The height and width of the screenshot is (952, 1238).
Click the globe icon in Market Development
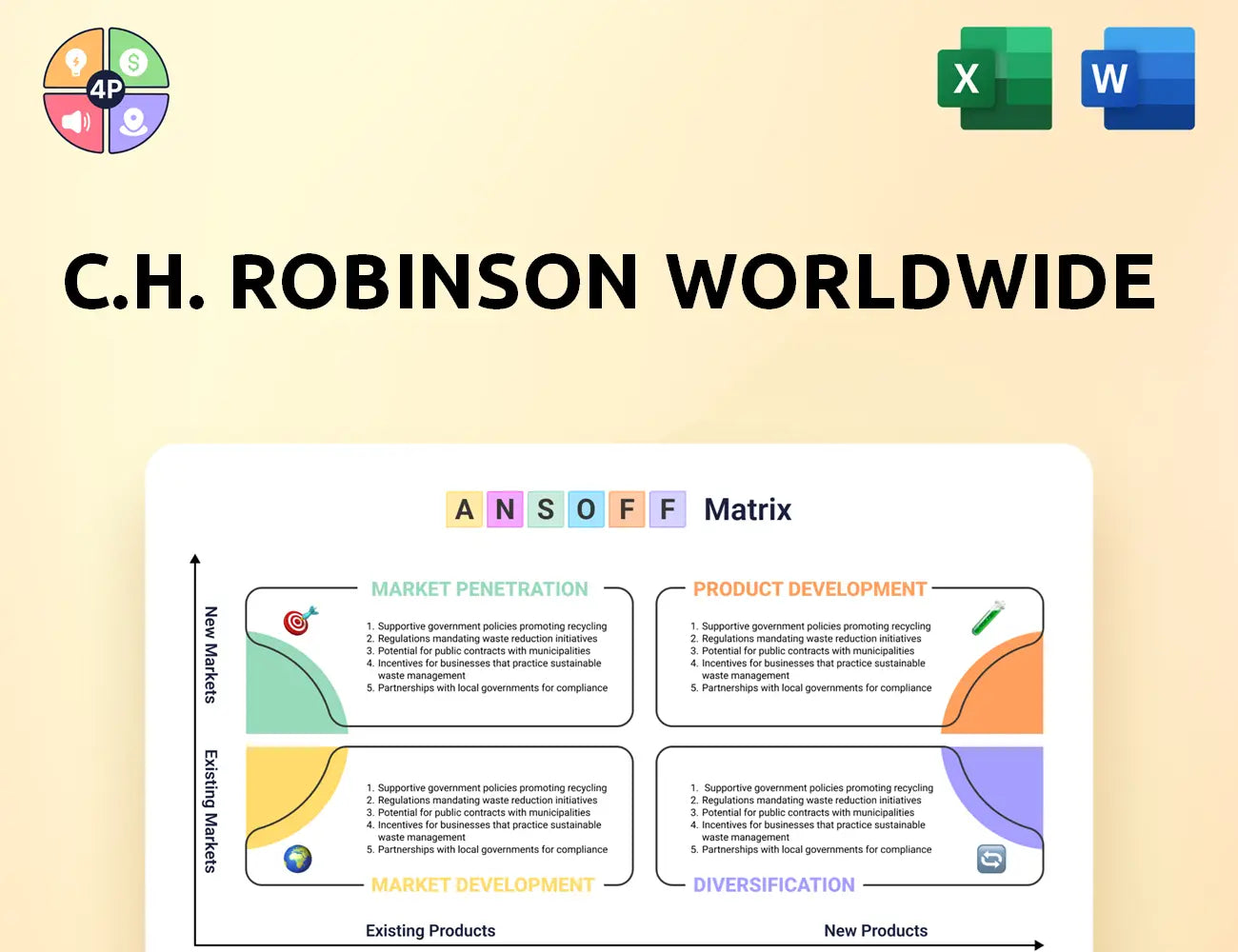(298, 860)
